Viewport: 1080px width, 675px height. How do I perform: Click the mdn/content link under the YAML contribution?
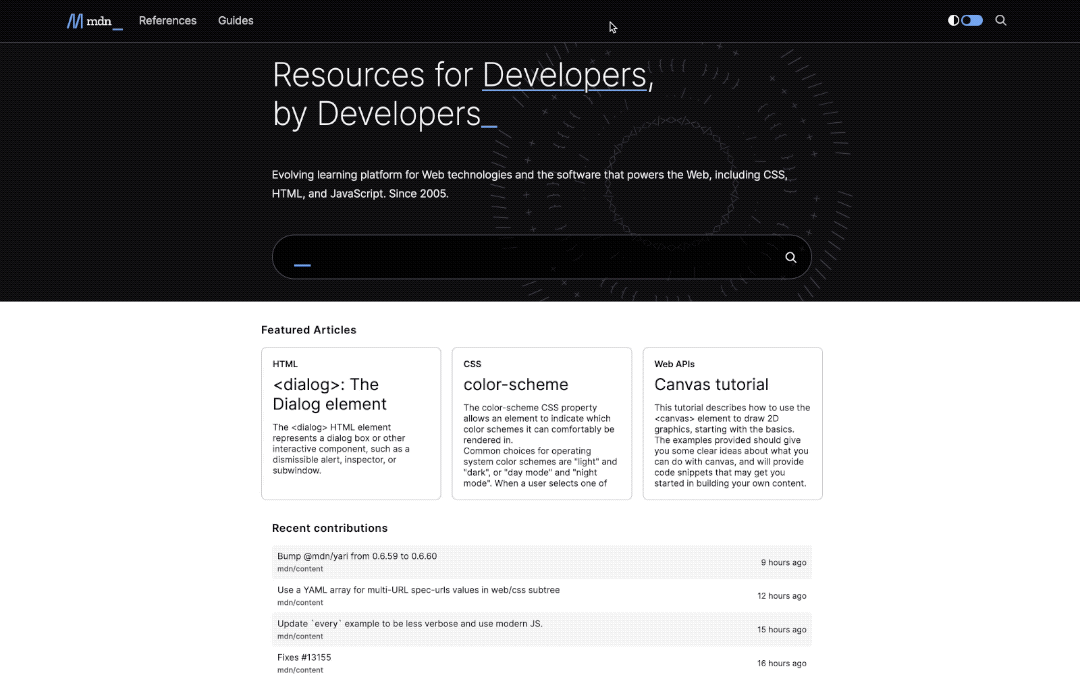coord(300,602)
